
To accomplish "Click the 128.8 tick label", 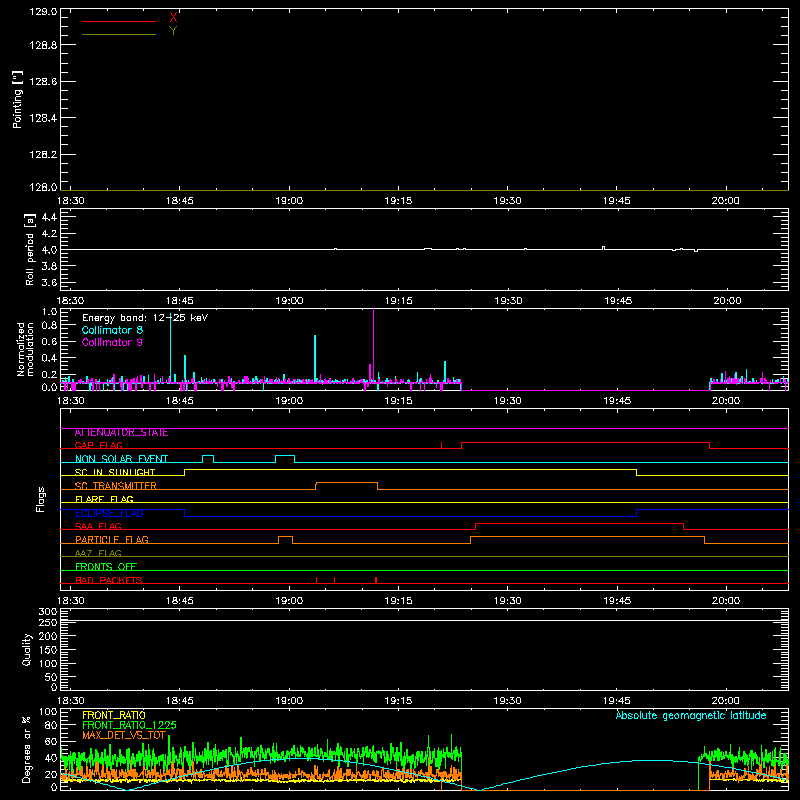I will pyautogui.click(x=43, y=45).
